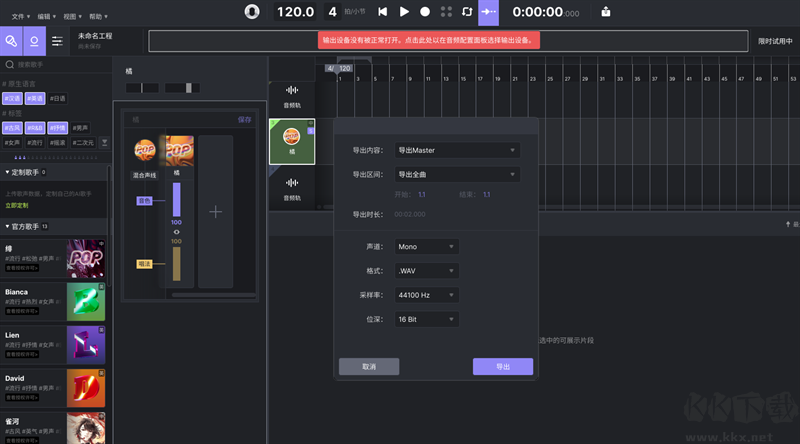Viewport: 800px width, 444px height.
Task: Toggle the #抒情 tag filter
Action: [58, 128]
